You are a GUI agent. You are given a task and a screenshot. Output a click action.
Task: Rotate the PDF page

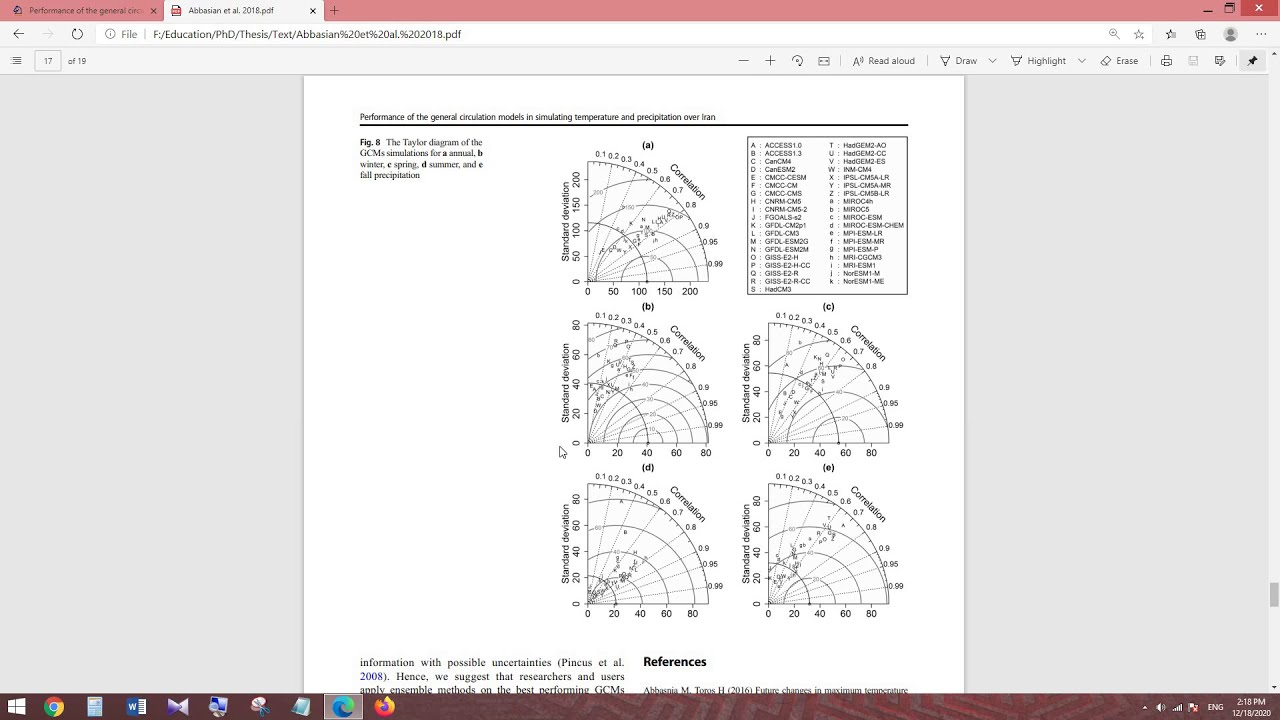[797, 61]
